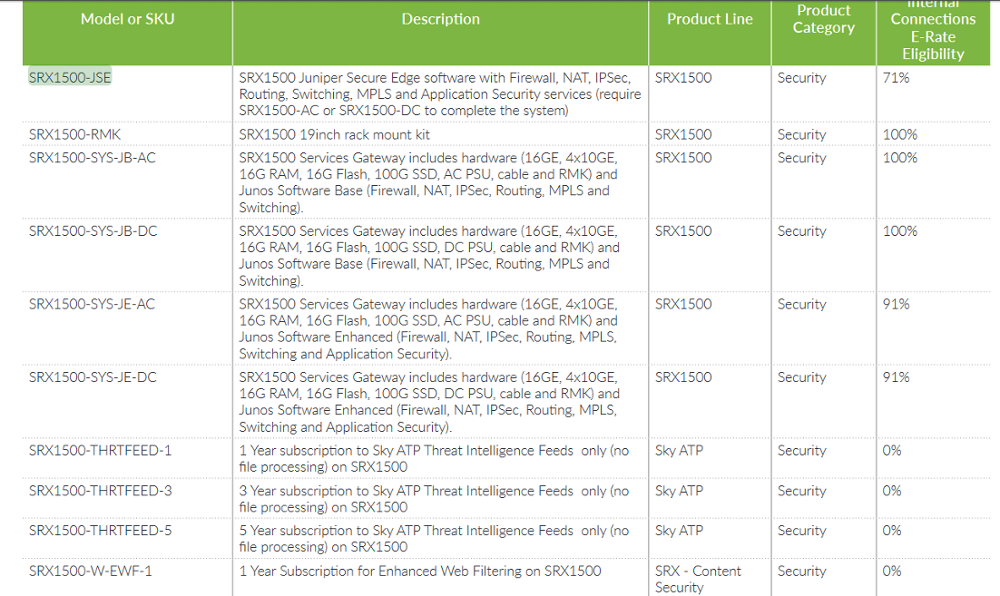Viewport: 1000px width, 596px height.
Task: Click the SRX1500-THRTFEED-5 model cell
Action: point(100,530)
